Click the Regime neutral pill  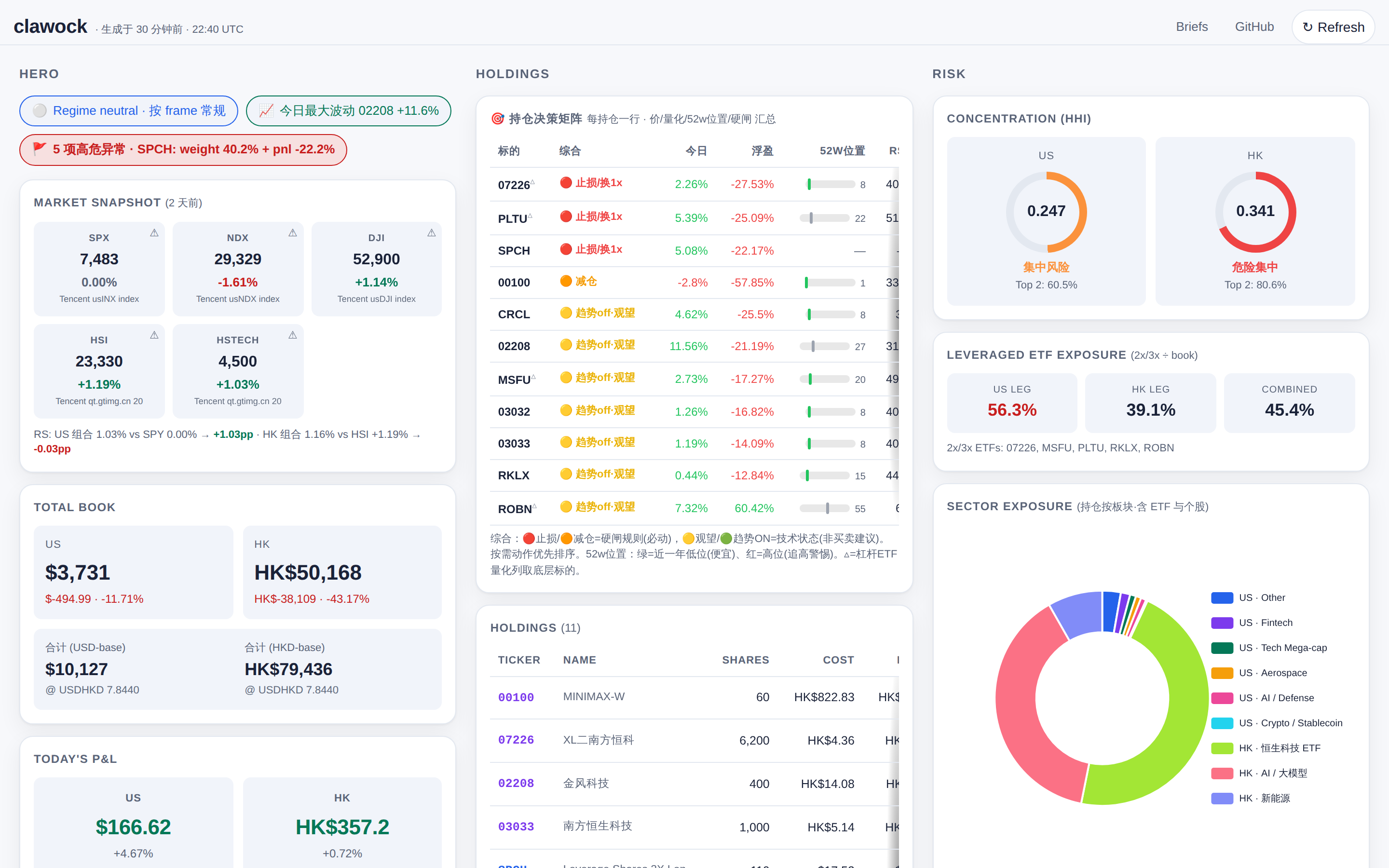coord(129,111)
